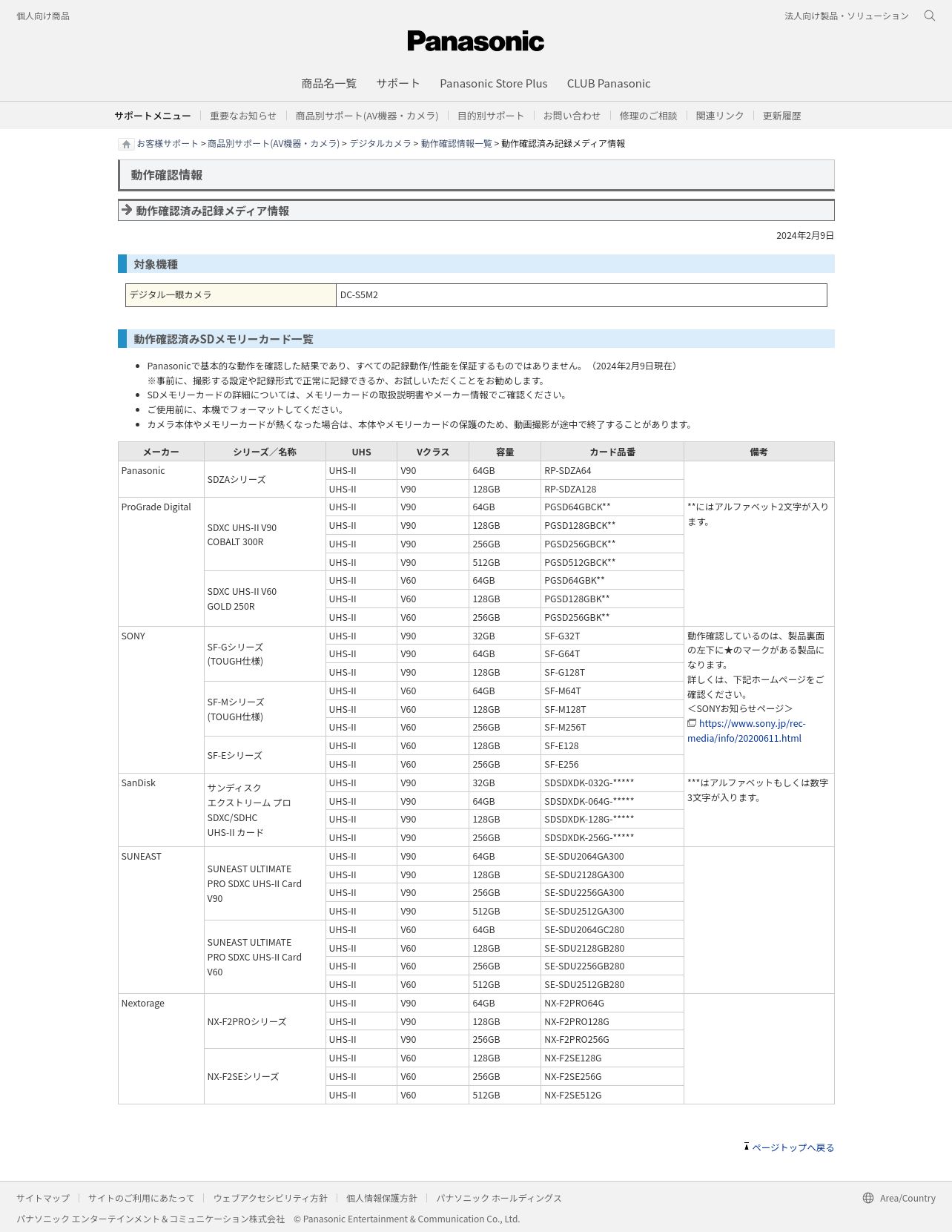The height and width of the screenshot is (1232, 952).
Task: Click サポートメニュー label
Action: [153, 116]
